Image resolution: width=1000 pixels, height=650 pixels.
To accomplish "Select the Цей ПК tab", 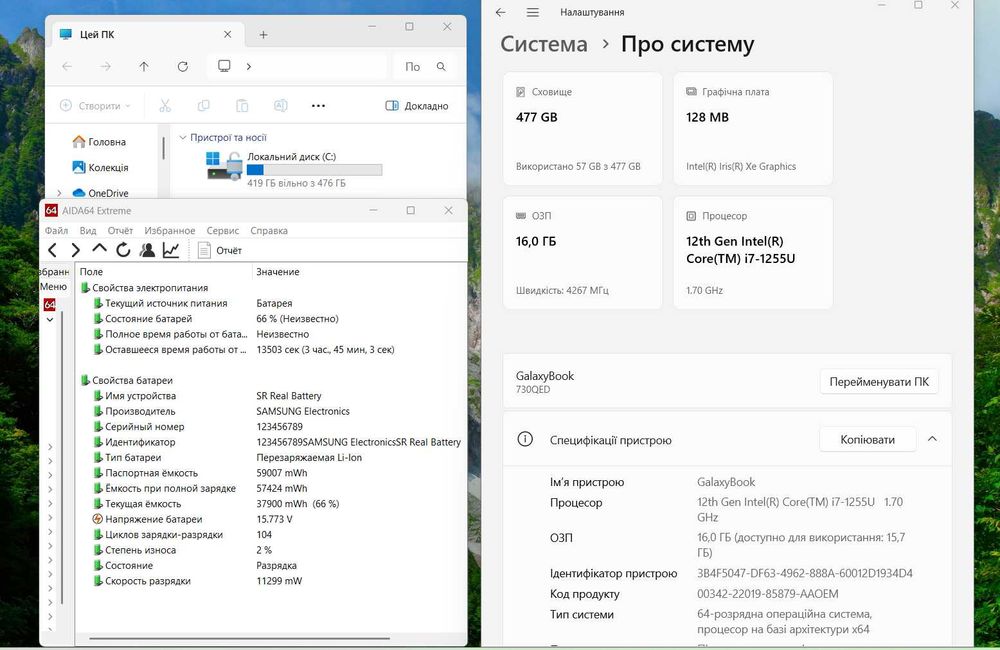I will tap(147, 34).
